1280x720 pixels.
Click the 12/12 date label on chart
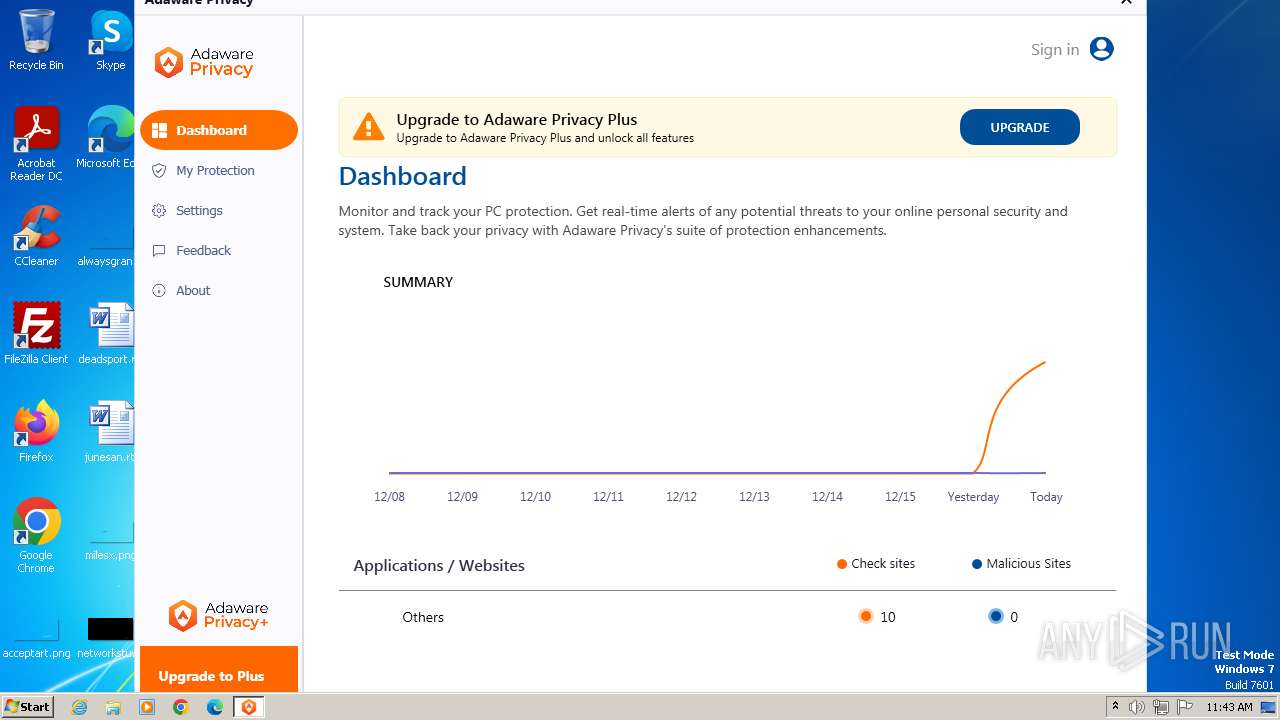(x=681, y=497)
